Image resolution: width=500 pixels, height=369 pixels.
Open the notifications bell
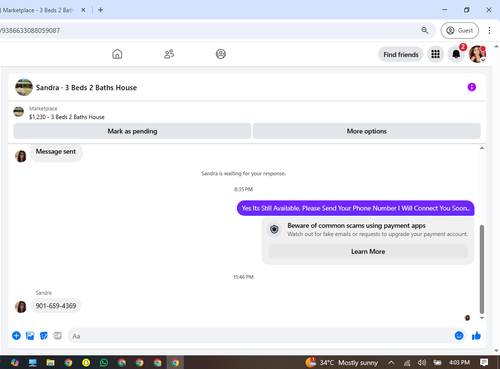[x=456, y=54]
